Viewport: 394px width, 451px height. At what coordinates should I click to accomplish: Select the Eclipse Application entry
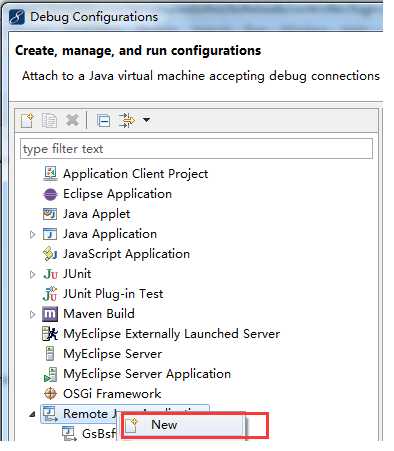point(117,194)
